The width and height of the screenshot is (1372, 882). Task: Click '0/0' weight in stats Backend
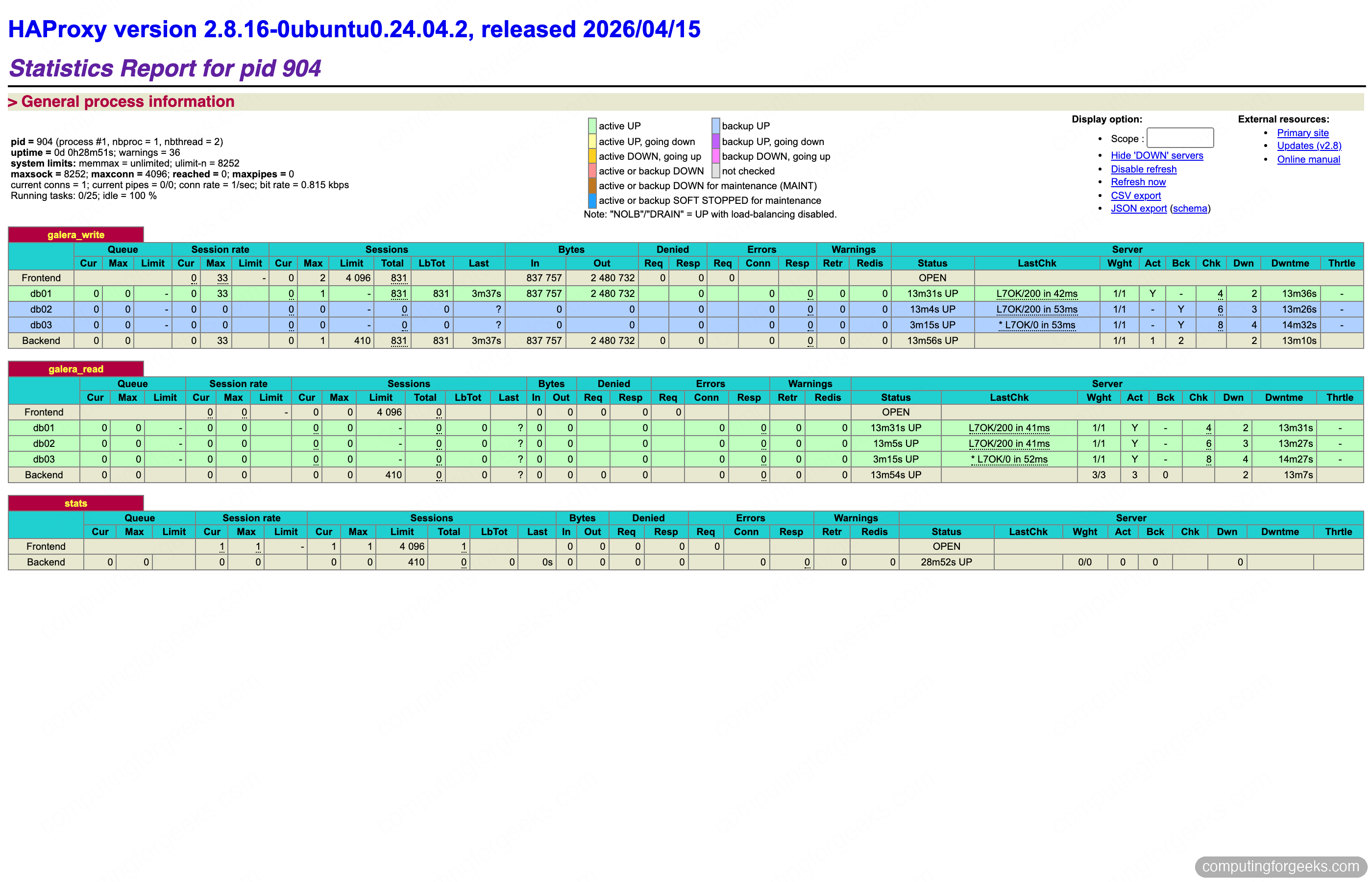pos(1084,563)
